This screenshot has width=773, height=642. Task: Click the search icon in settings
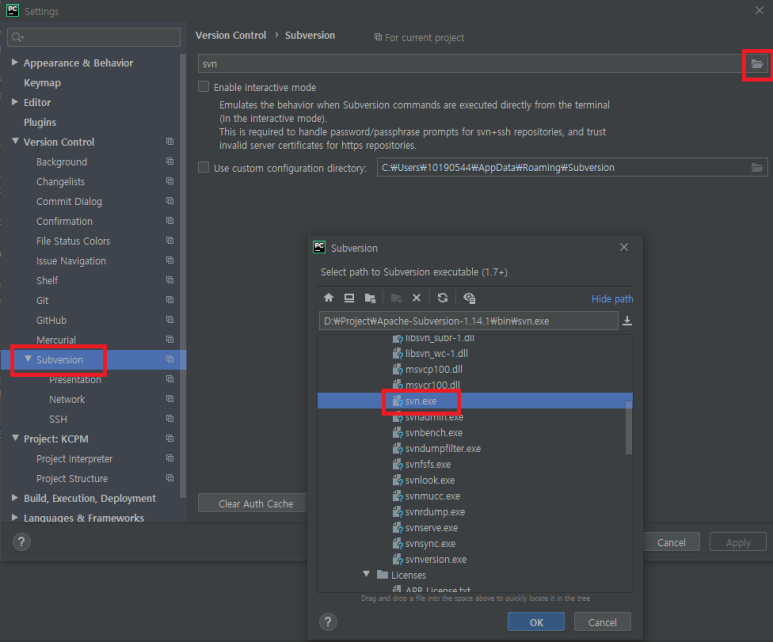click(x=17, y=37)
